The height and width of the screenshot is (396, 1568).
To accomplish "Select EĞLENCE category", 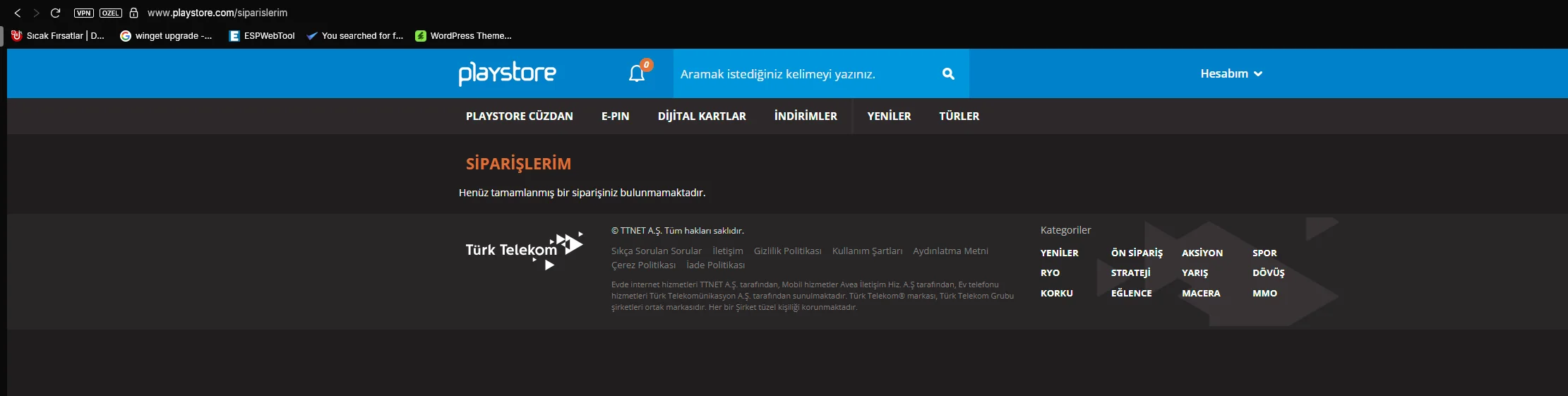I will point(1131,293).
